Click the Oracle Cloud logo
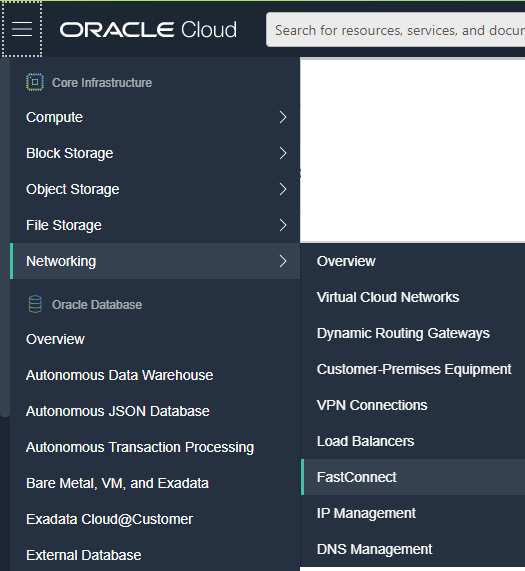 coord(148,29)
